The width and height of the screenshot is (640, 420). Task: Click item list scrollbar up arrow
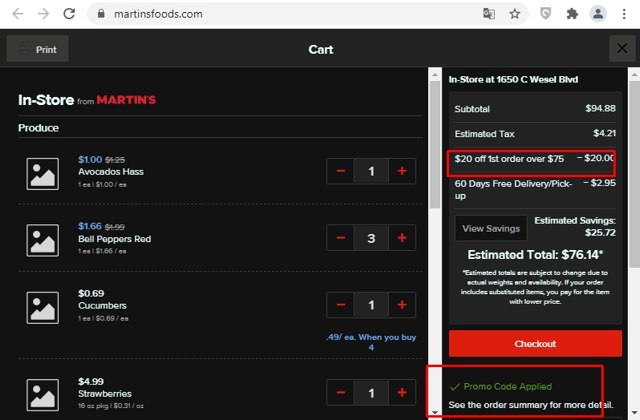[435, 74]
